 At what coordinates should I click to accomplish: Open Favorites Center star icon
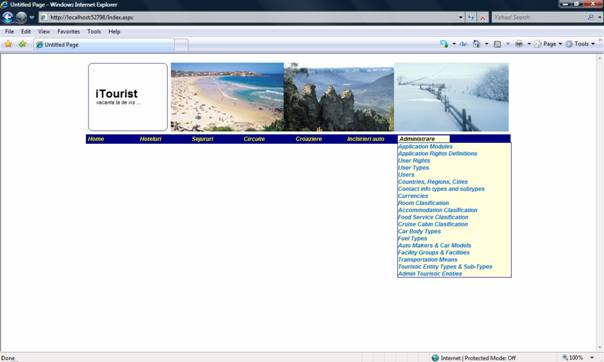(8, 44)
